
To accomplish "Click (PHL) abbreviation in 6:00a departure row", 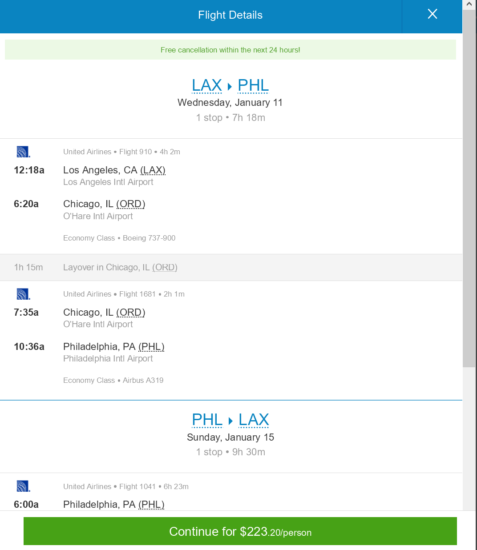I will (151, 504).
